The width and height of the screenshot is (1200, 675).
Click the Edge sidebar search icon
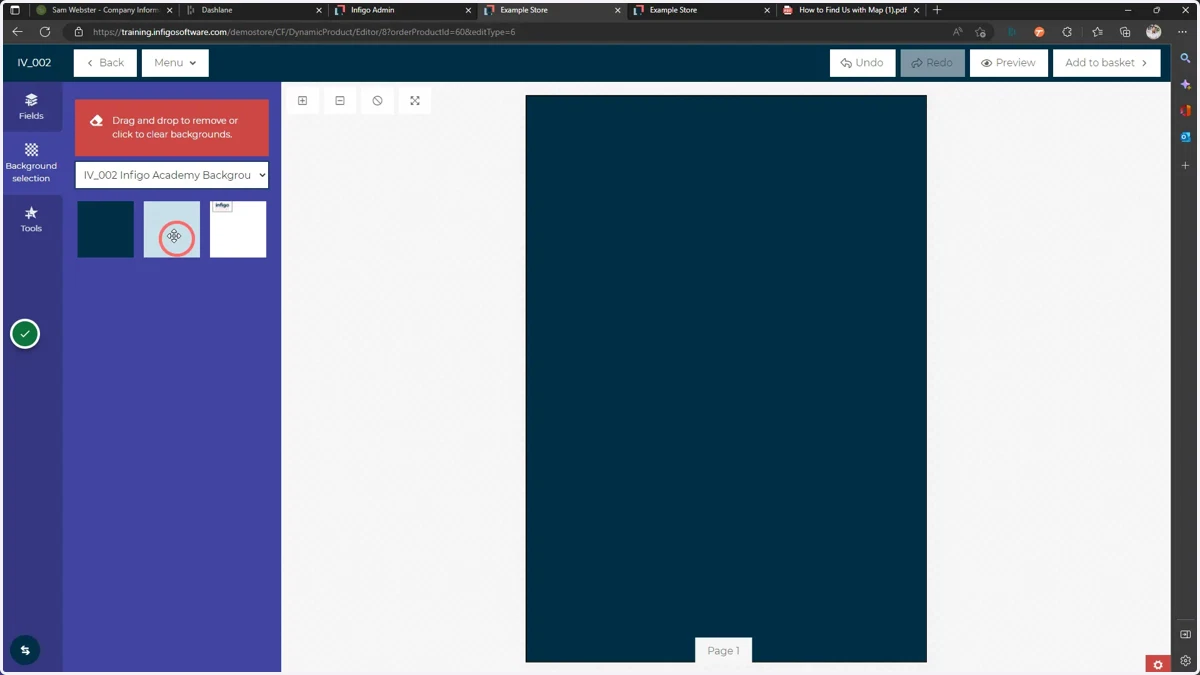1185,59
